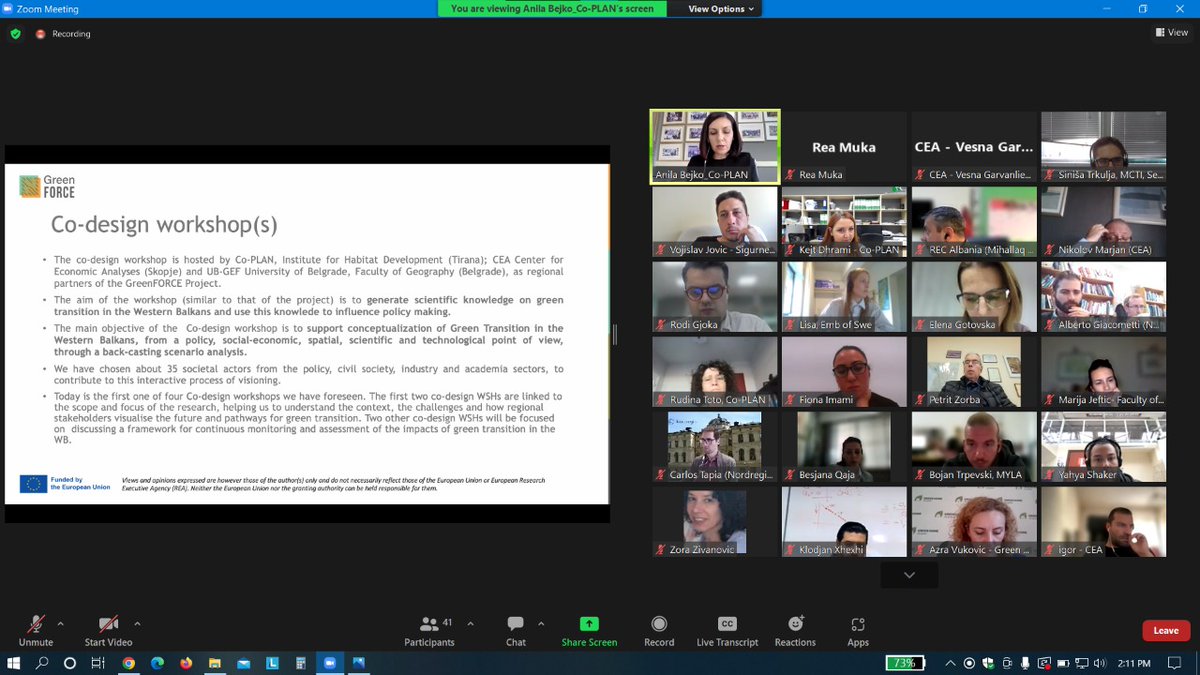
Task: Open Cortana circle in taskbar
Action: (x=70, y=662)
